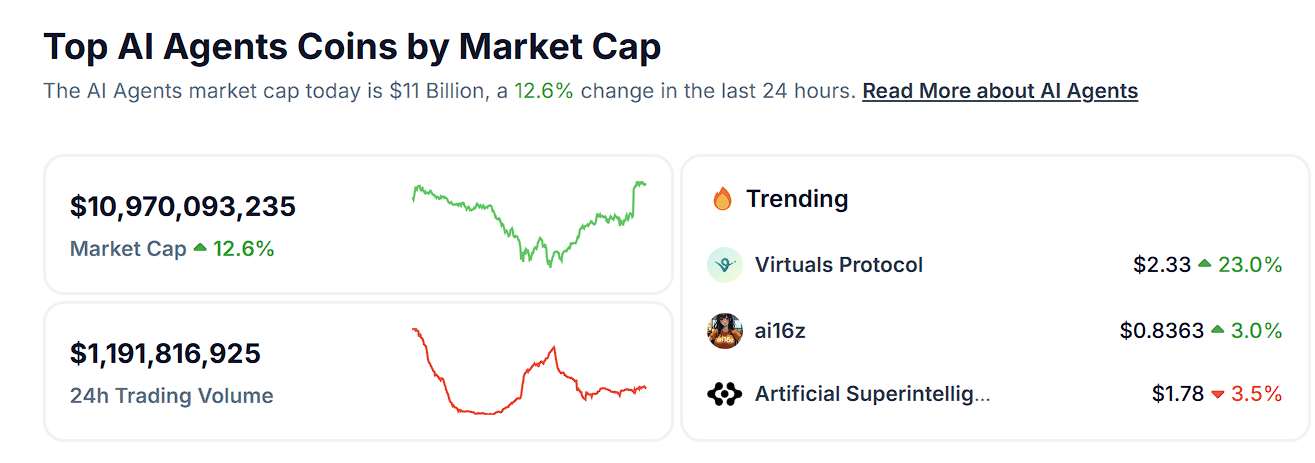Image resolution: width=1315 pixels, height=463 pixels.
Task: Open the Virtuals Protocol coin name
Action: (839, 265)
